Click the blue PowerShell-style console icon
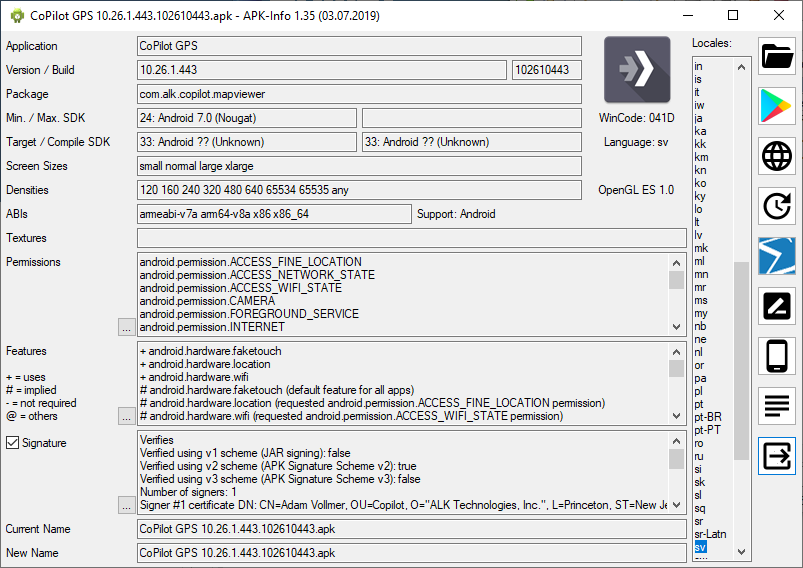Screen dimensions: 803x568 (777, 256)
